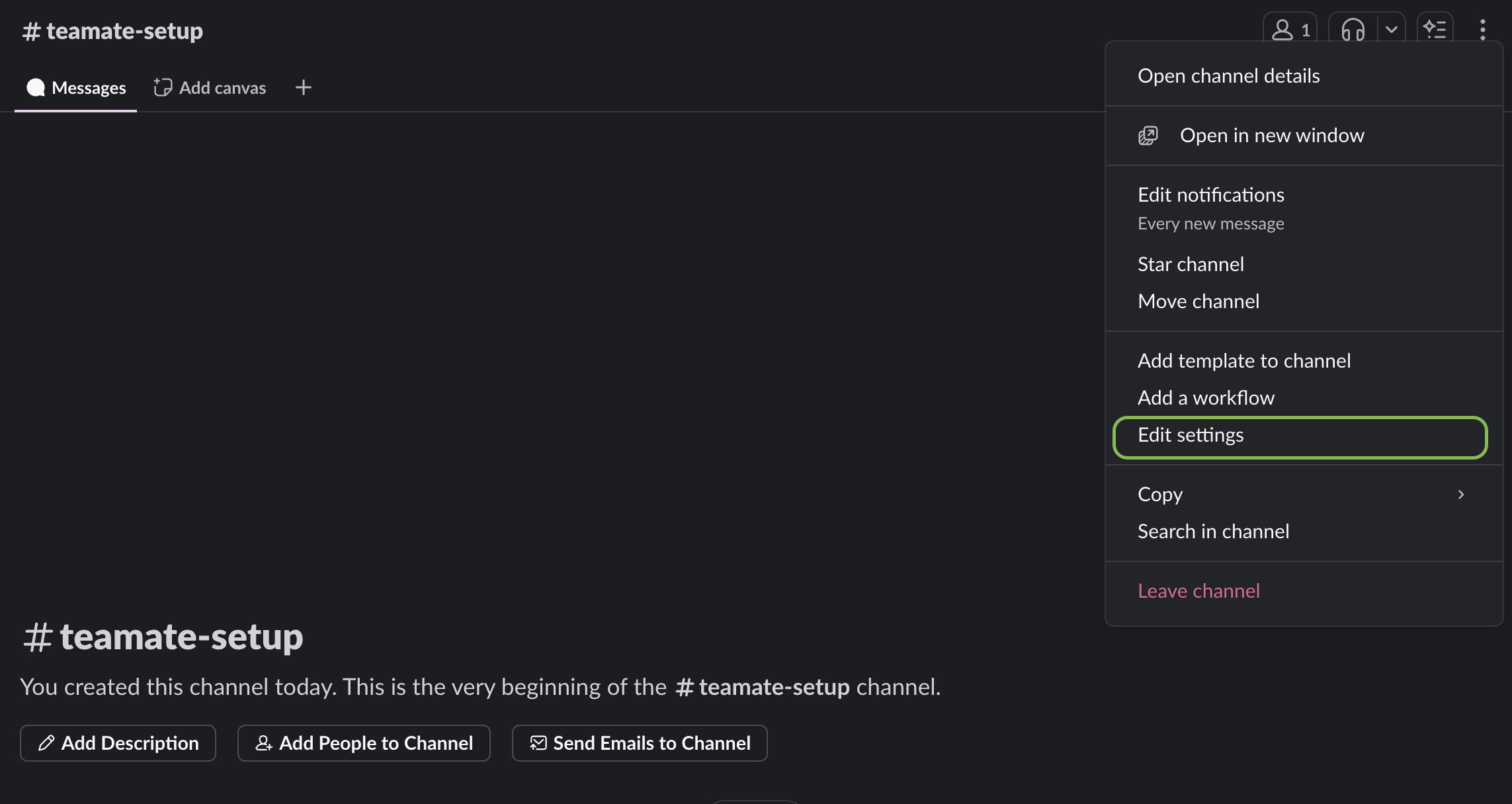Start a huddle with the headphones icon
The image size is (1512, 804).
[x=1353, y=30]
